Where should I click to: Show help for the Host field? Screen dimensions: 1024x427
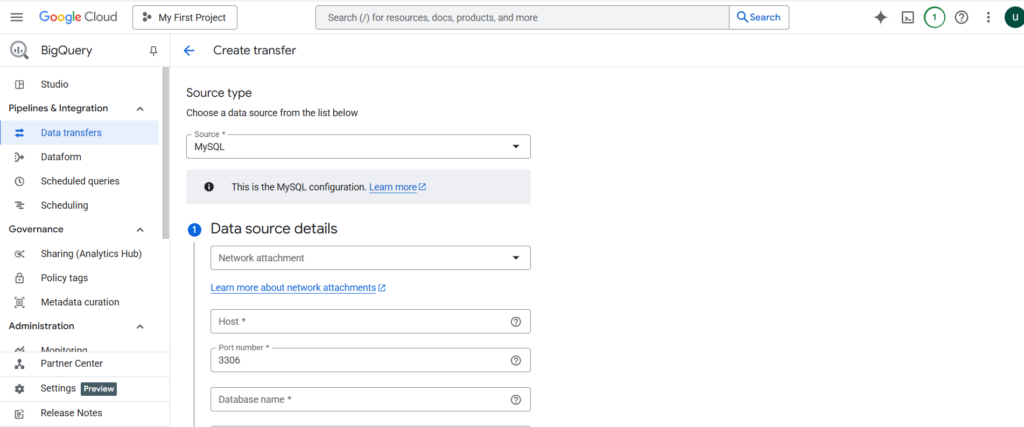pos(516,322)
